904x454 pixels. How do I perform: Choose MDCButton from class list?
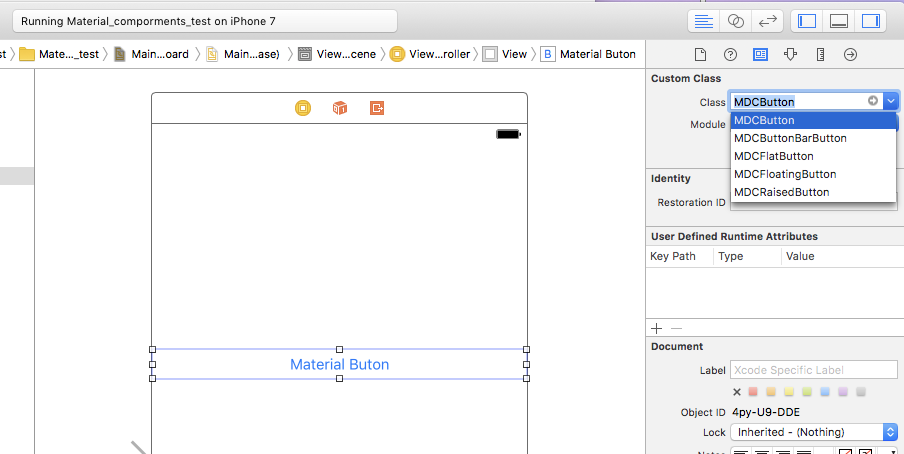(813, 120)
